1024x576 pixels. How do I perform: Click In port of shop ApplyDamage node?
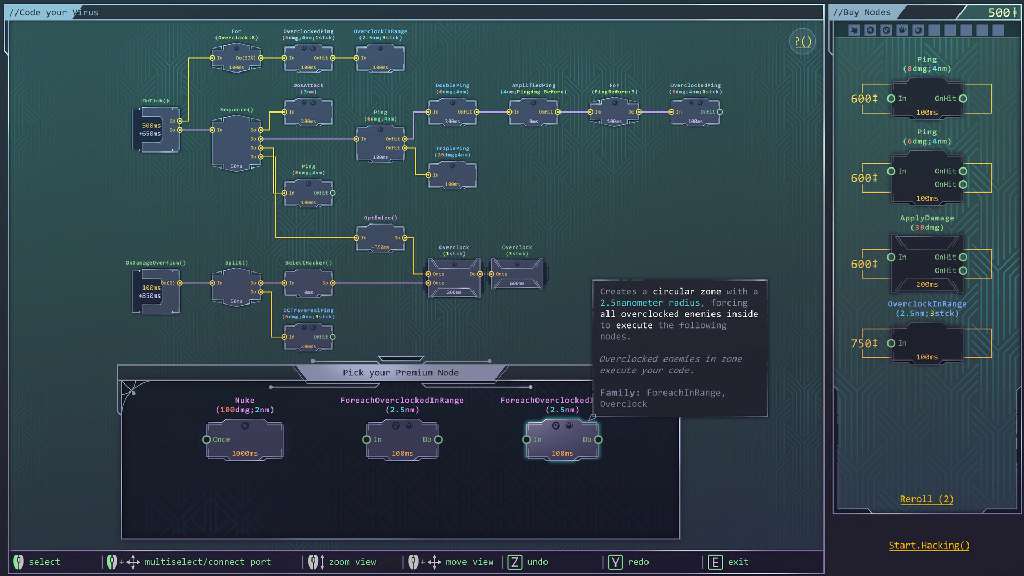[891, 257]
